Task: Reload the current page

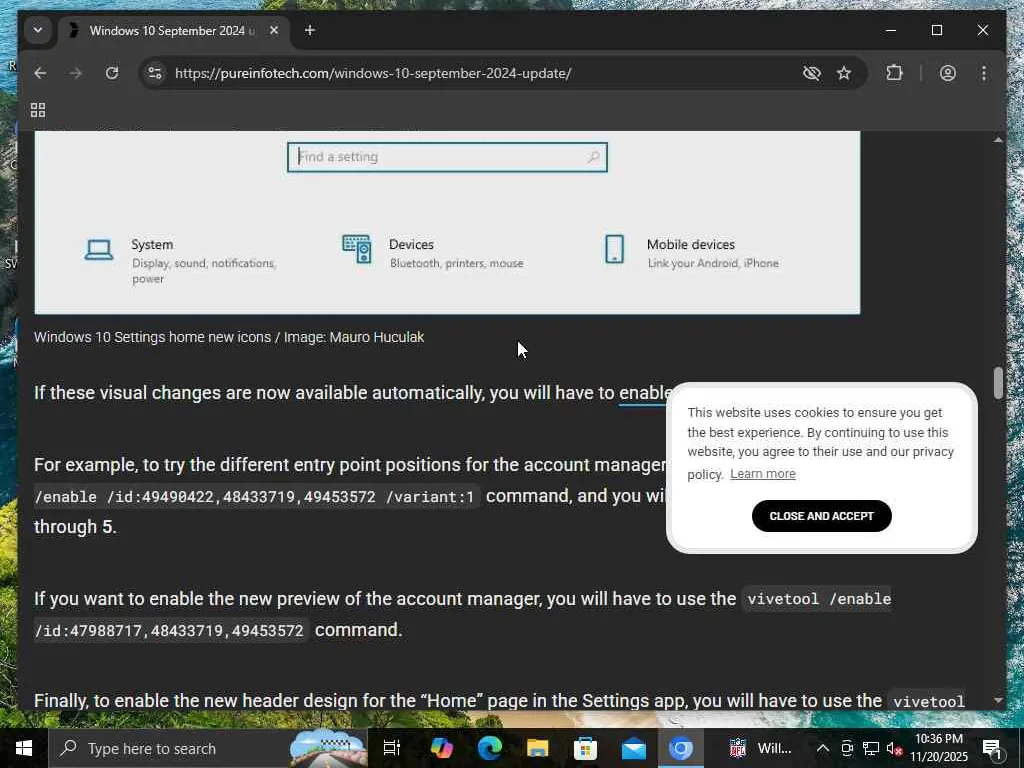Action: click(112, 73)
